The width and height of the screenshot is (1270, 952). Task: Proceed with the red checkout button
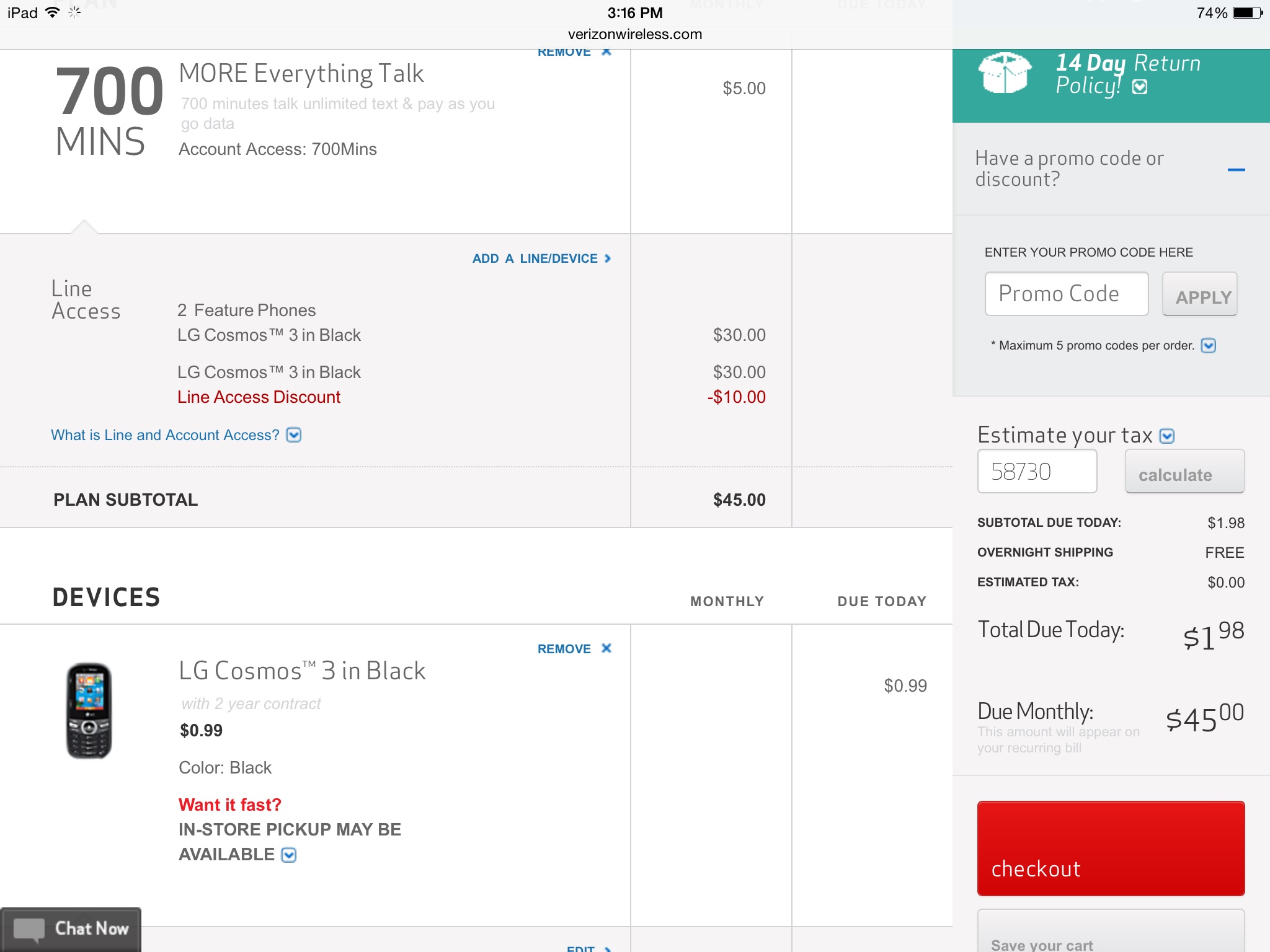(x=1111, y=848)
